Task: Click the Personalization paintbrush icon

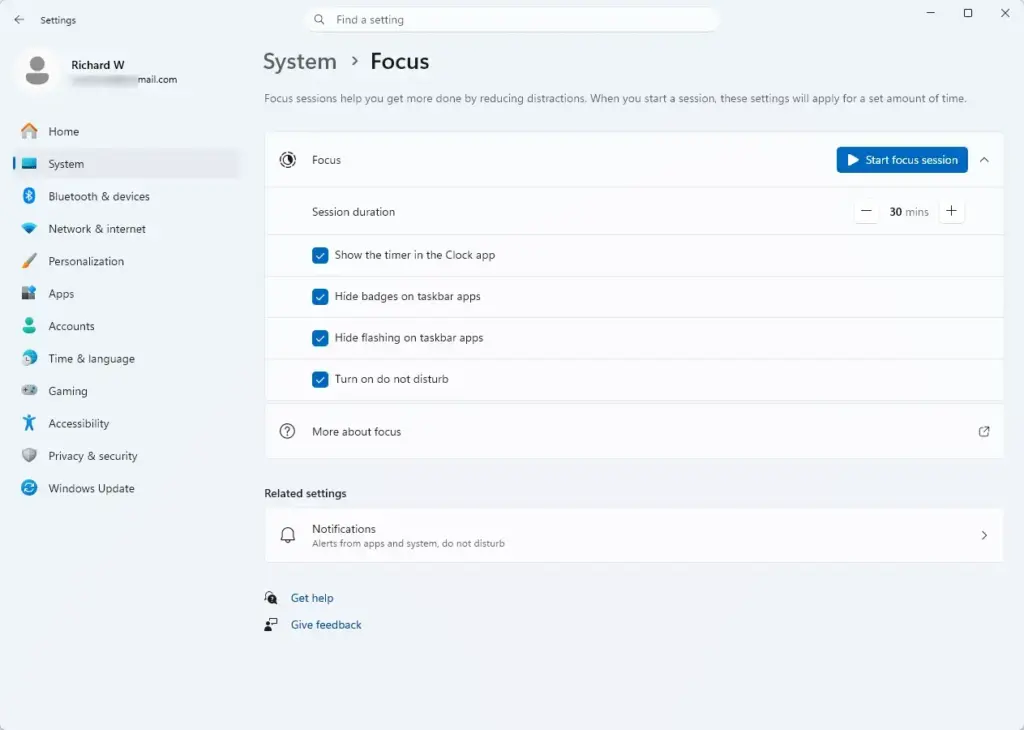Action: click(29, 261)
